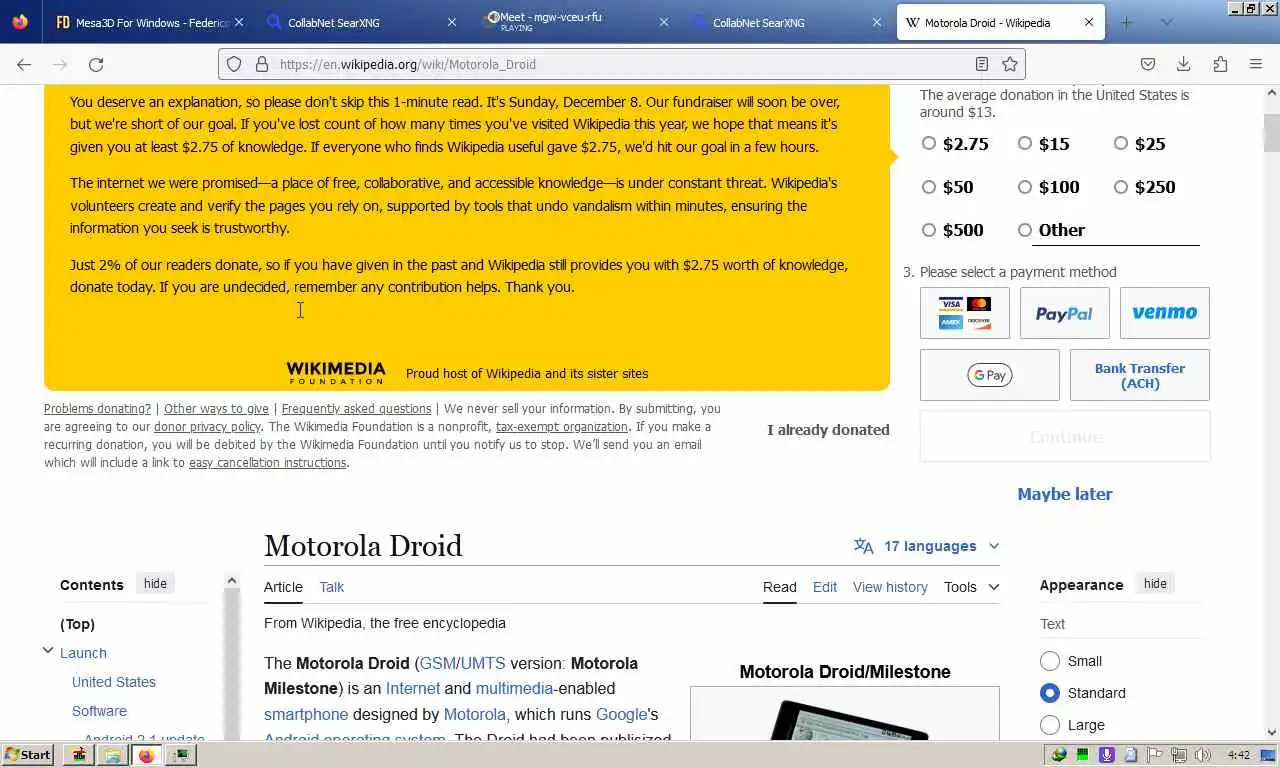Close the Meet mgw-vceu-rfu tab

pyautogui.click(x=664, y=22)
